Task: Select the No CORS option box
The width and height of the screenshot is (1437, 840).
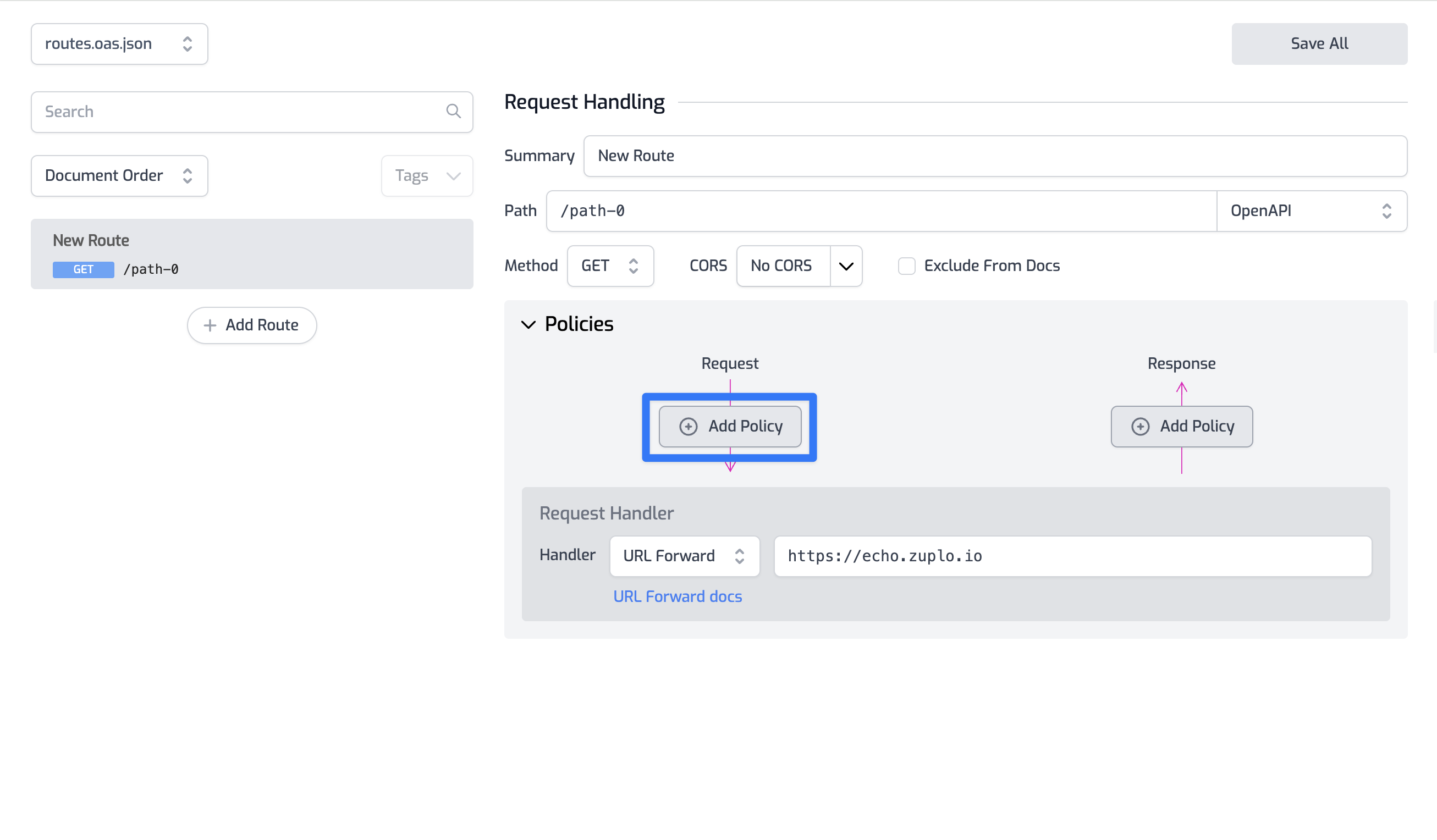Action: [784, 266]
